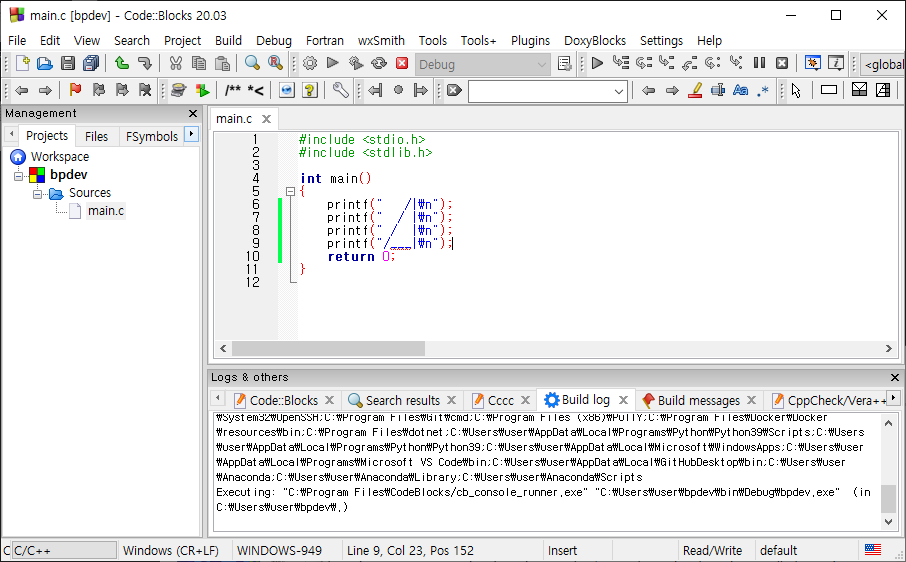Show more Management tabs right arrow
906x562 pixels.
[191, 135]
